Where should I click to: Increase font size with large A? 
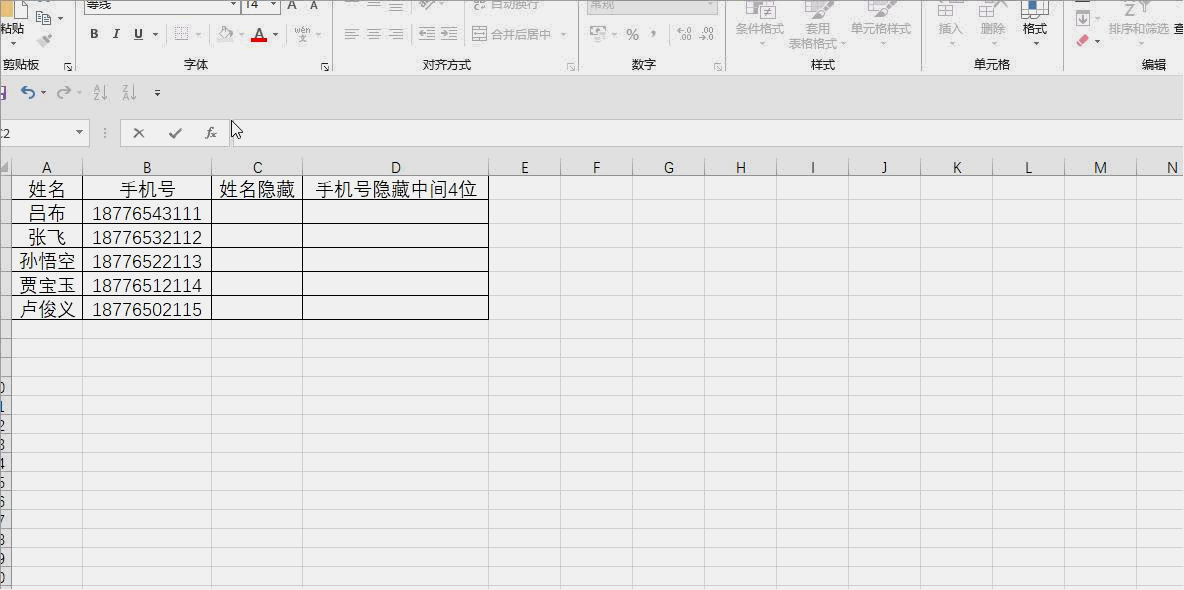[292, 5]
